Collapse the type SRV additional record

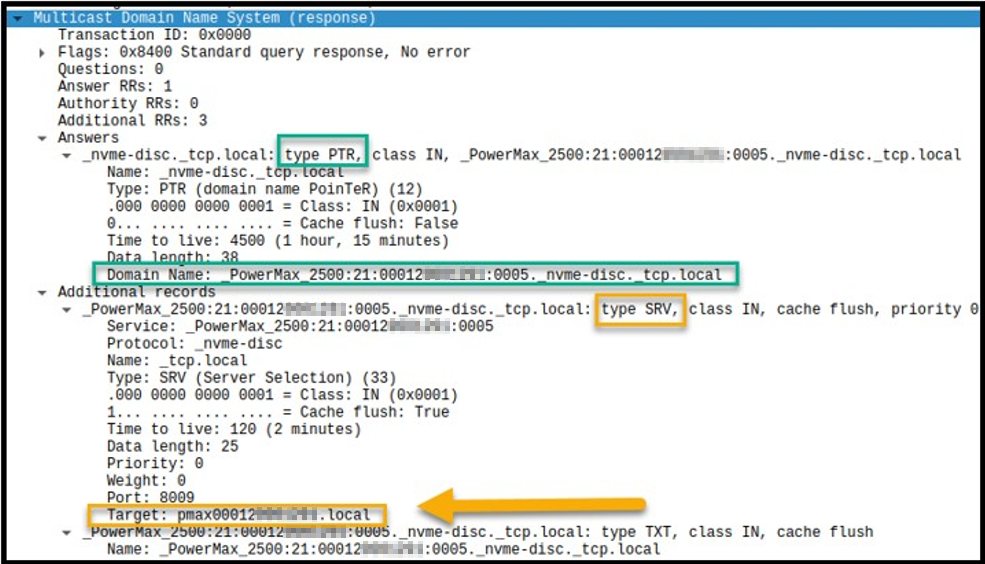pyautogui.click(x=66, y=310)
